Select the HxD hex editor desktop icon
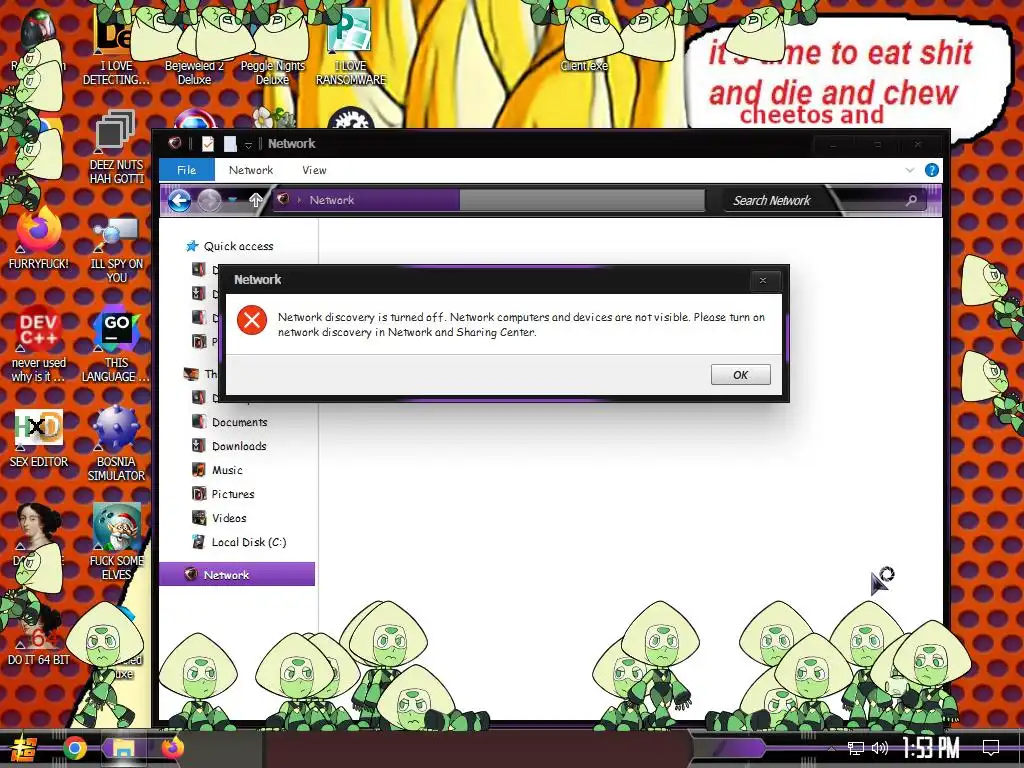This screenshot has width=1024, height=768. (39, 439)
